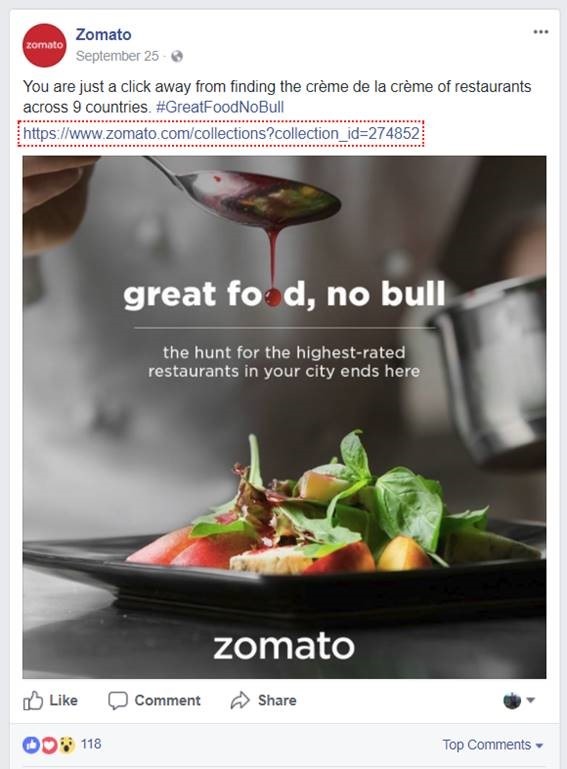Open the great food no bull image
This screenshot has height=769, width=567.
[284, 417]
